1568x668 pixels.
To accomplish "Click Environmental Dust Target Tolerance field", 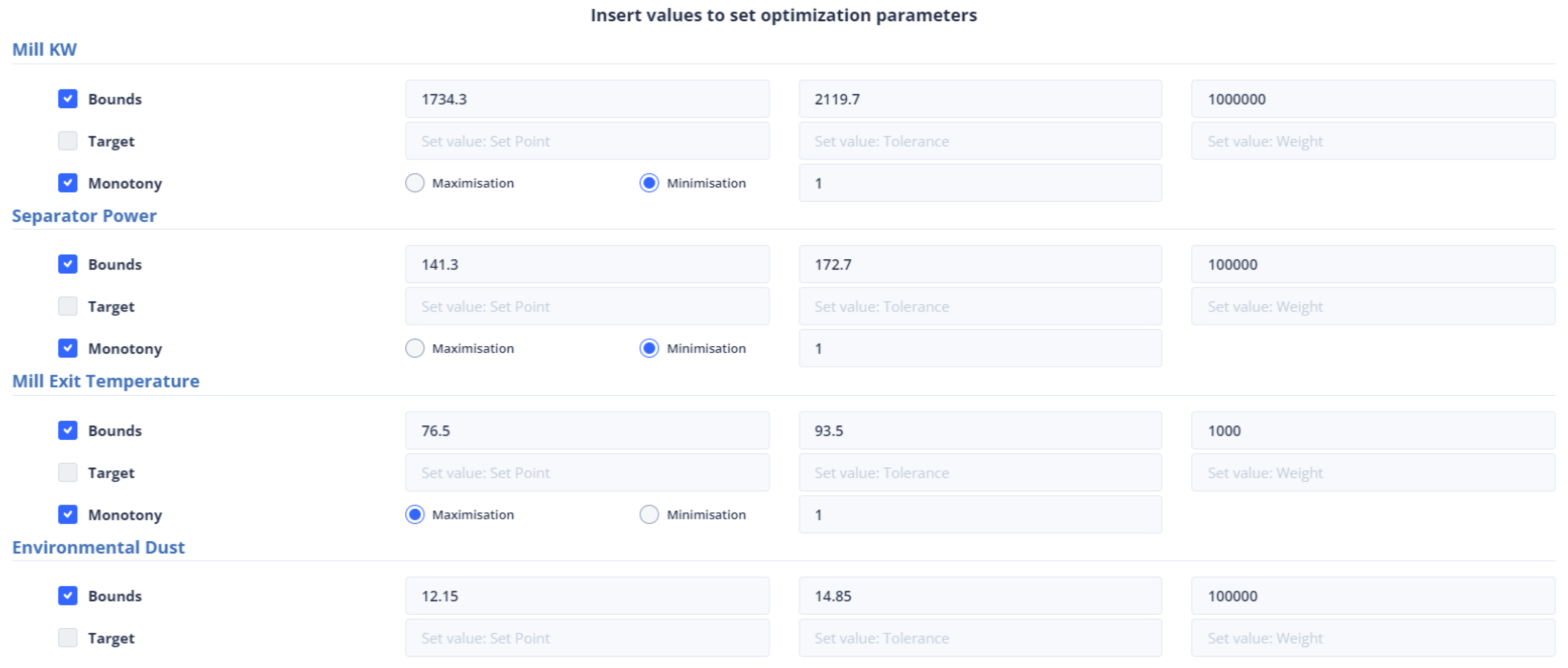I will point(979,637).
